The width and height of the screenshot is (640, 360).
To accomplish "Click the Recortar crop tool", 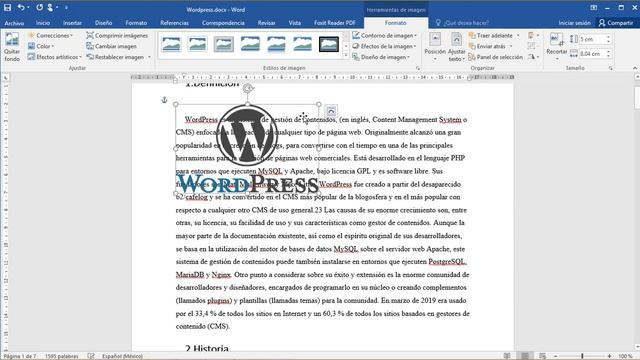I will point(557,47).
